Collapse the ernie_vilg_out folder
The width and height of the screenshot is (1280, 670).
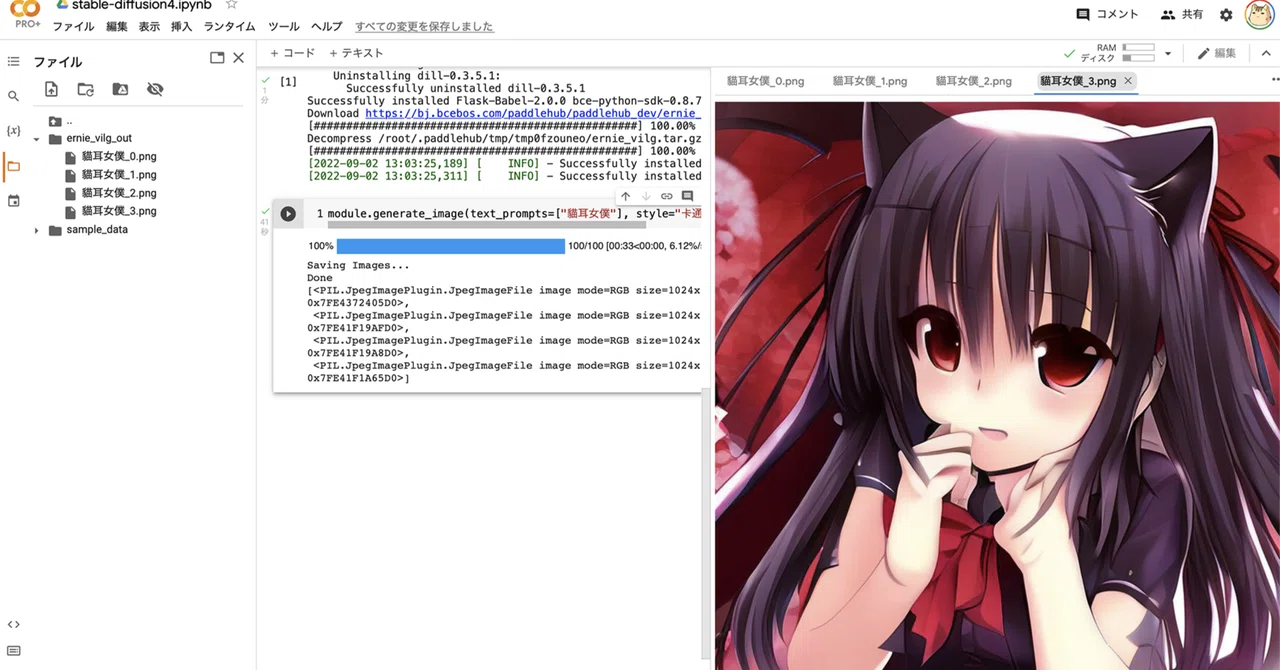(37, 139)
